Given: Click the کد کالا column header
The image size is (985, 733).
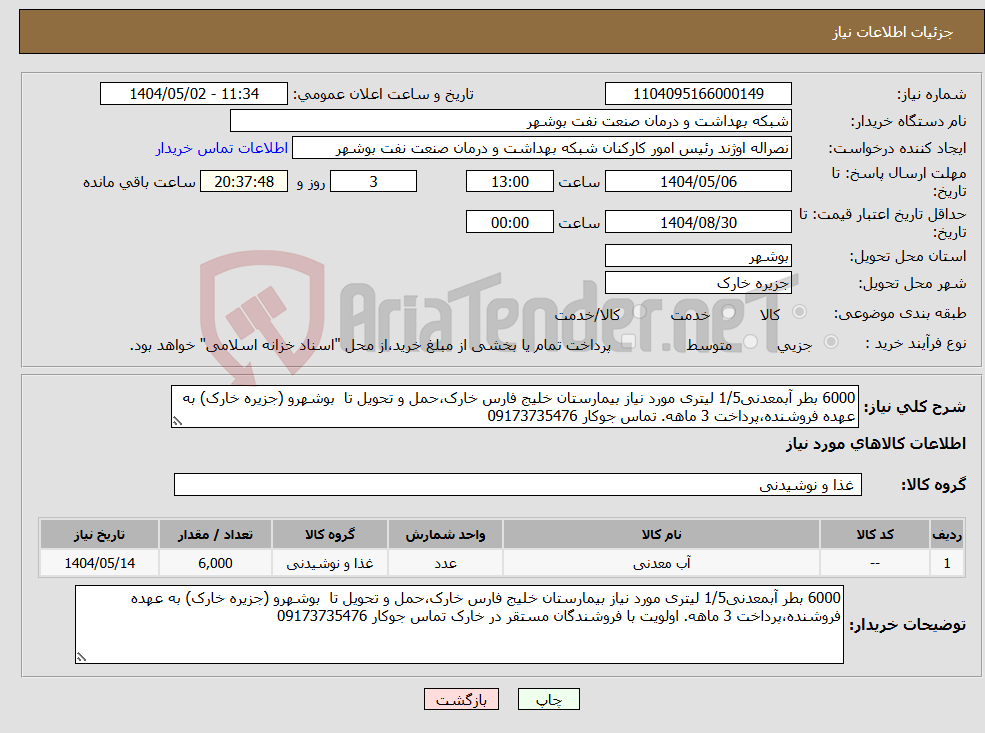Looking at the screenshot, I should pyautogui.click(x=874, y=535).
